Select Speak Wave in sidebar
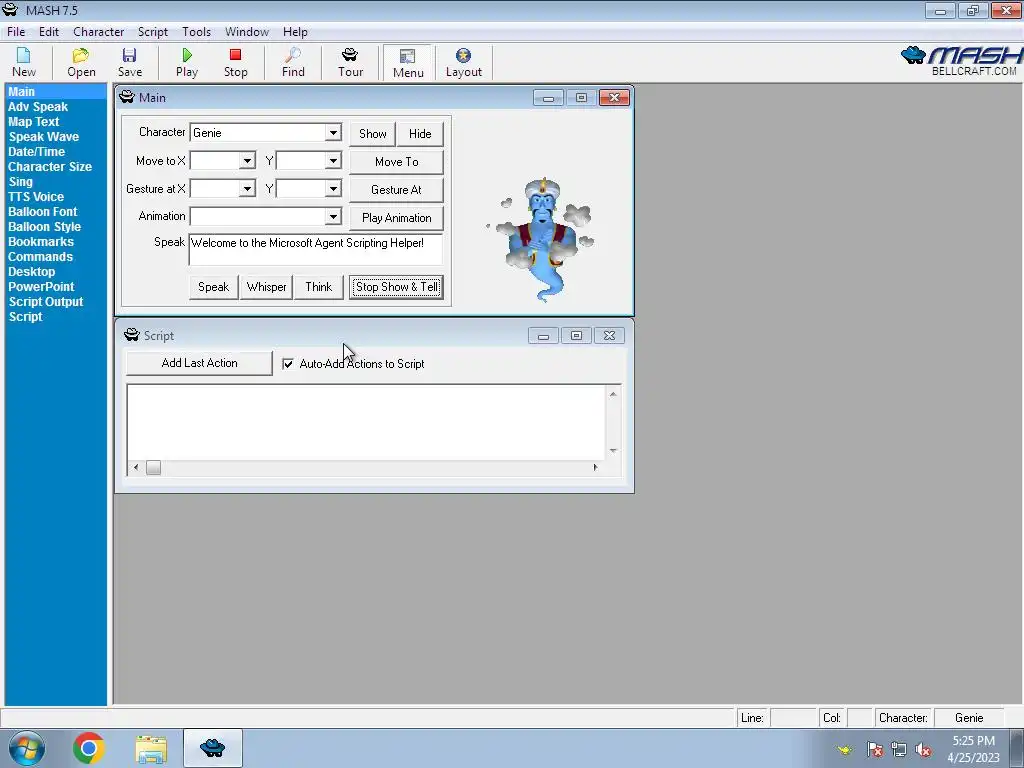The width and height of the screenshot is (1024, 768). (44, 136)
